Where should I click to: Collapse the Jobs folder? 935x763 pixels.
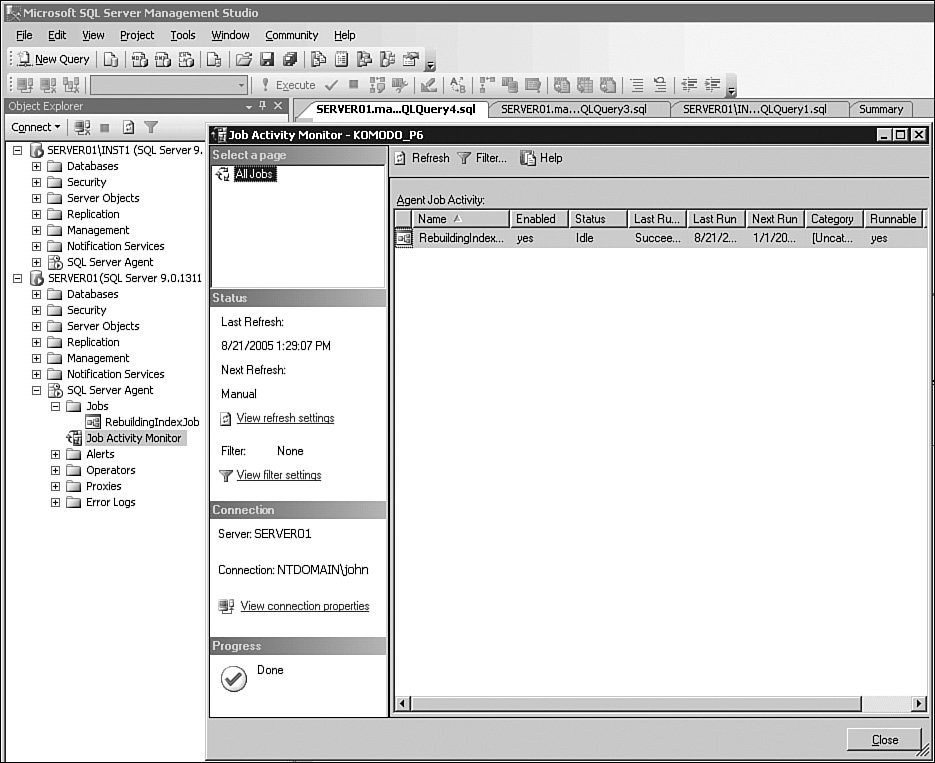point(55,407)
